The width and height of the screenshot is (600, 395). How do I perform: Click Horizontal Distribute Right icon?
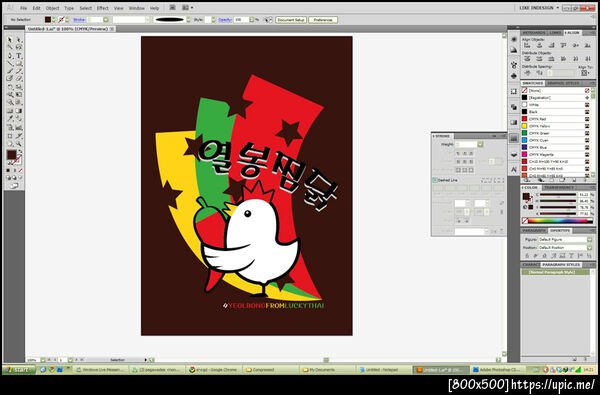pos(587,59)
